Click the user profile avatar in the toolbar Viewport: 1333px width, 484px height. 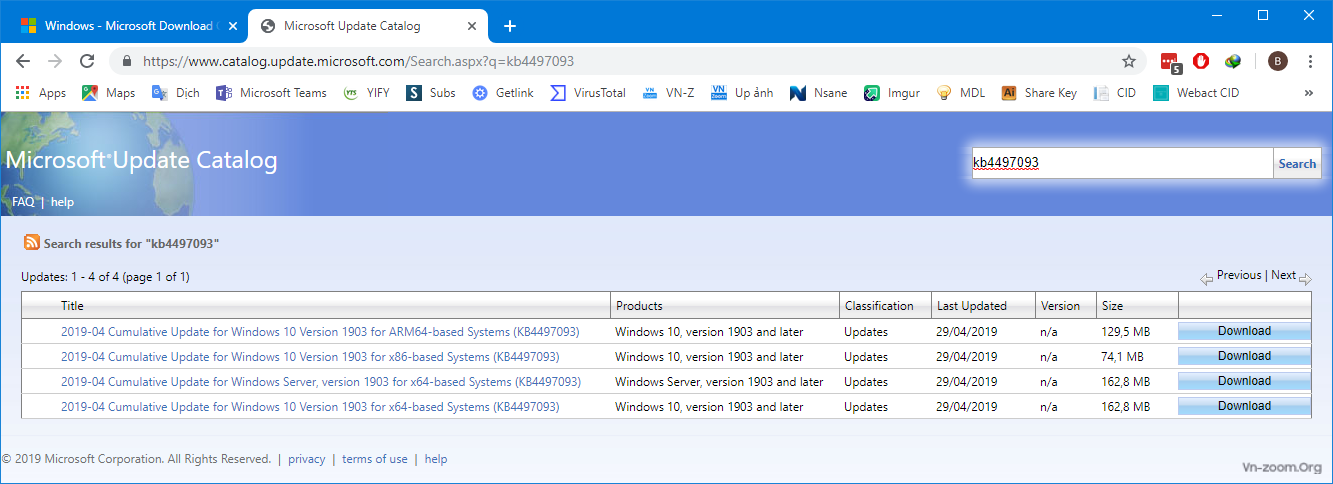[x=1278, y=61]
